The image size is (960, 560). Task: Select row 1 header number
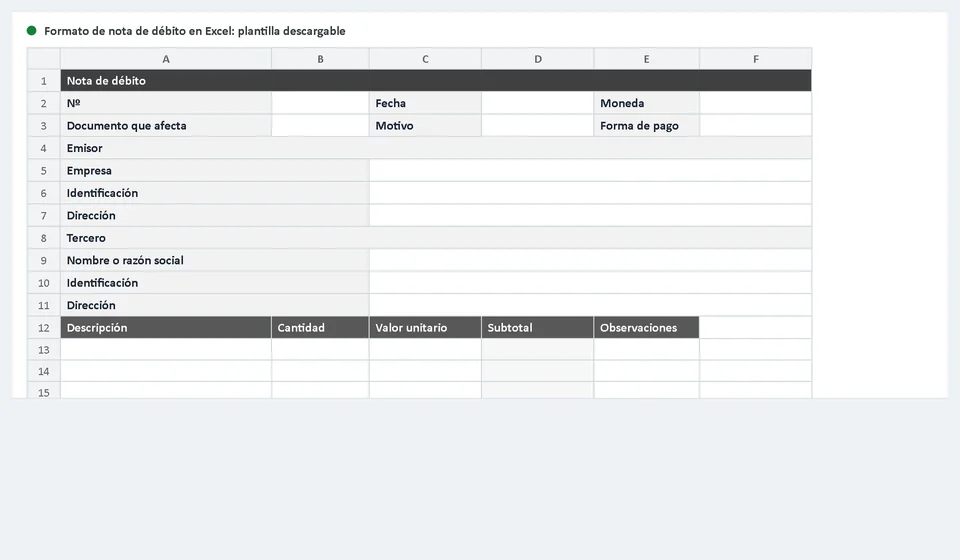tap(43, 81)
